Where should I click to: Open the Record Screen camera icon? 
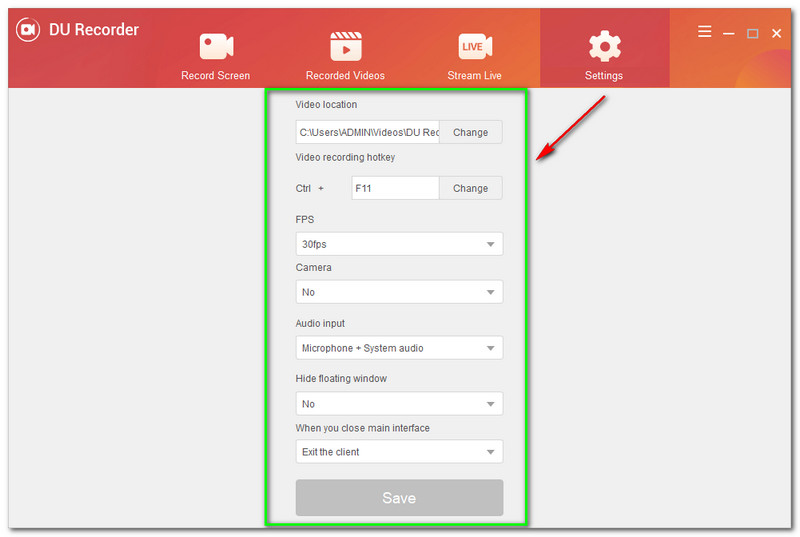215,46
